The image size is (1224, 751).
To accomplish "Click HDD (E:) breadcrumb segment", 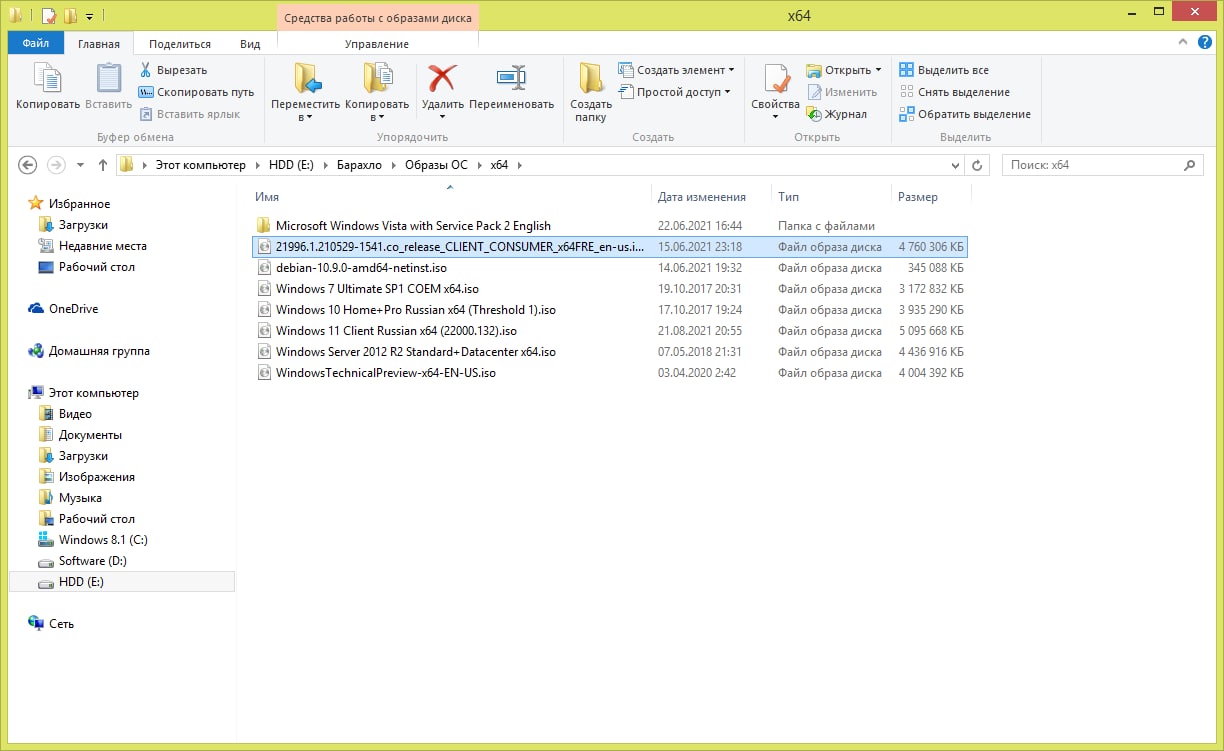I will 292,165.
